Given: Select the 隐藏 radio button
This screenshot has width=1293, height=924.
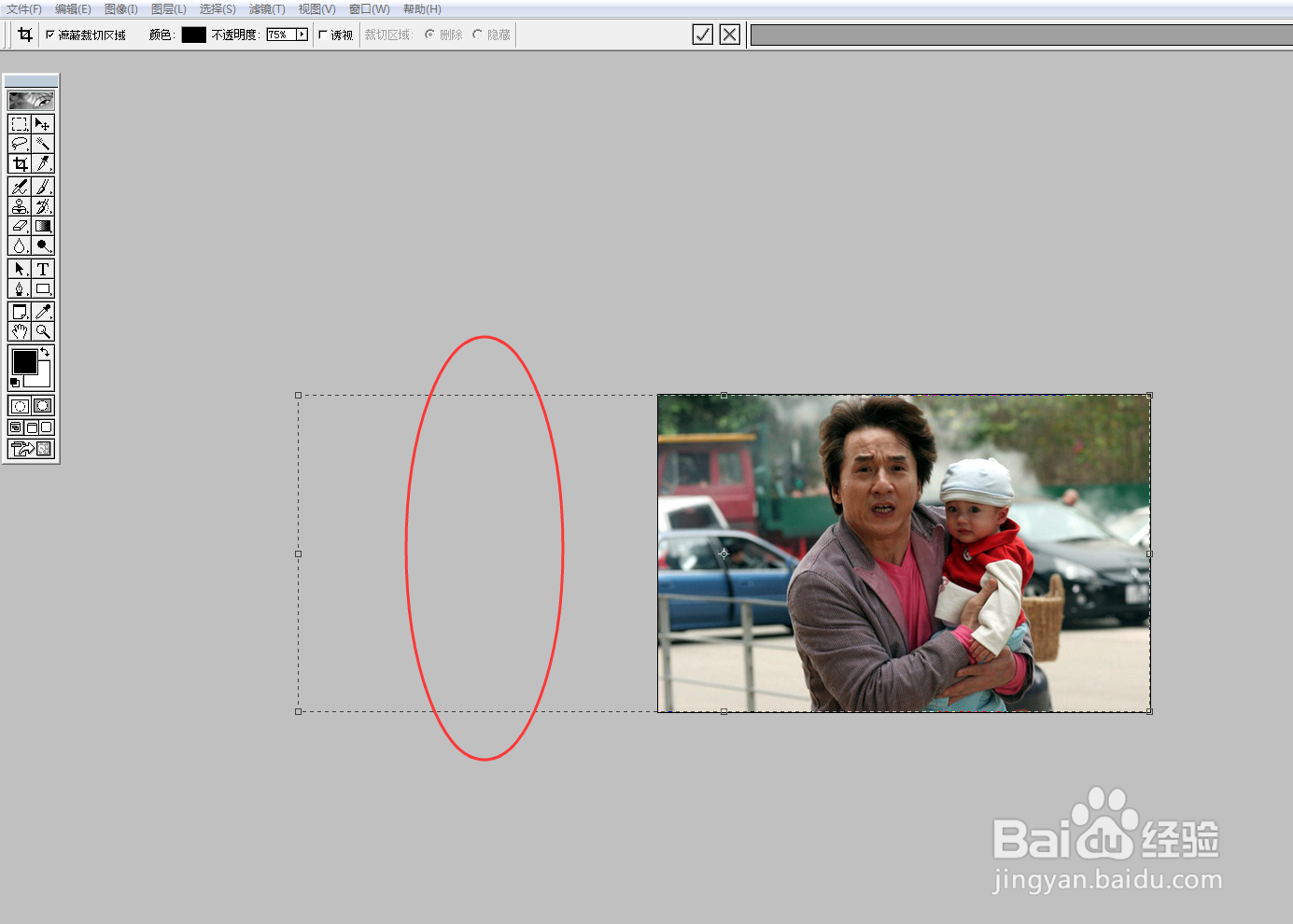Looking at the screenshot, I should [x=477, y=35].
